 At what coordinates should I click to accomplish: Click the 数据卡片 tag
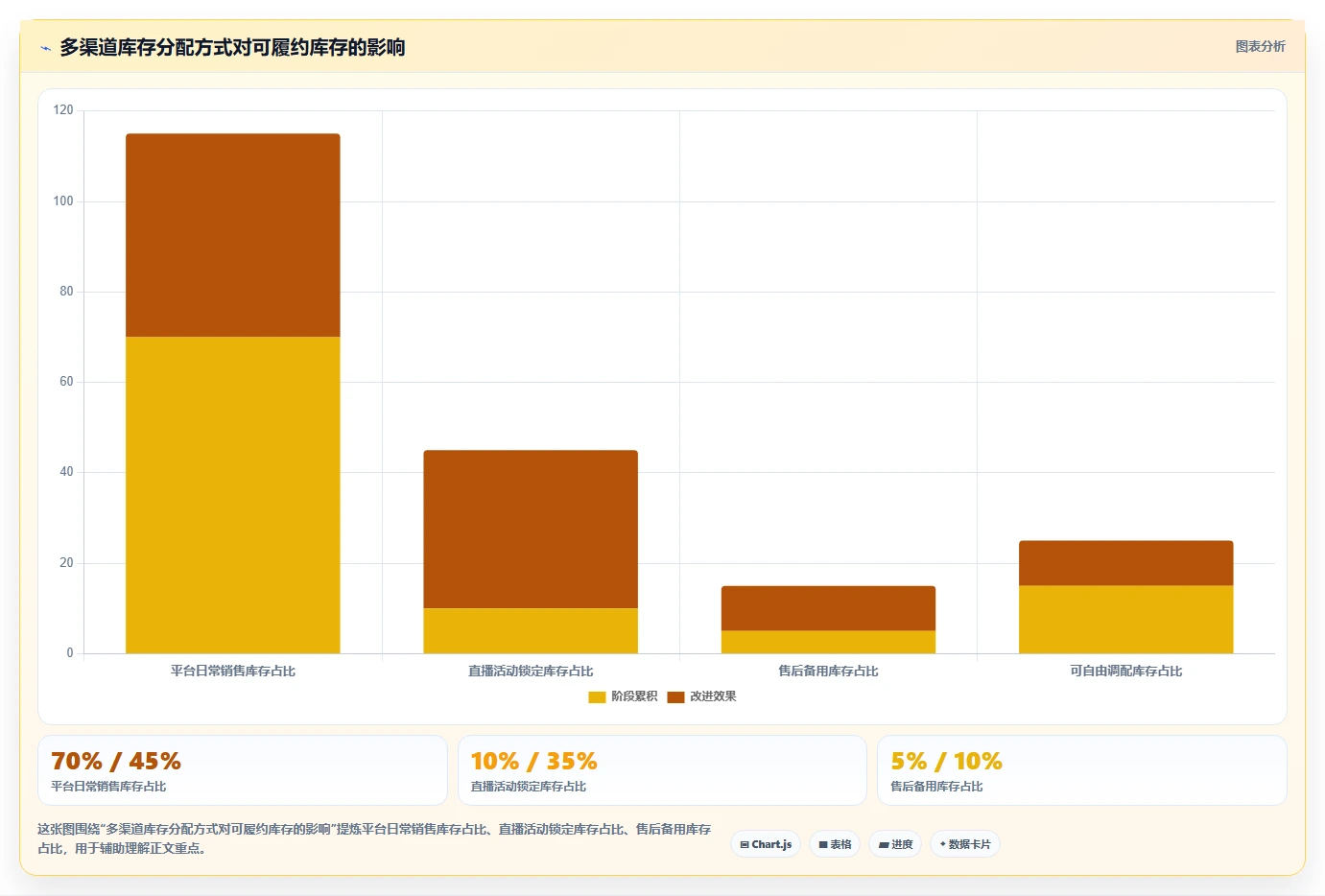pyautogui.click(x=965, y=844)
